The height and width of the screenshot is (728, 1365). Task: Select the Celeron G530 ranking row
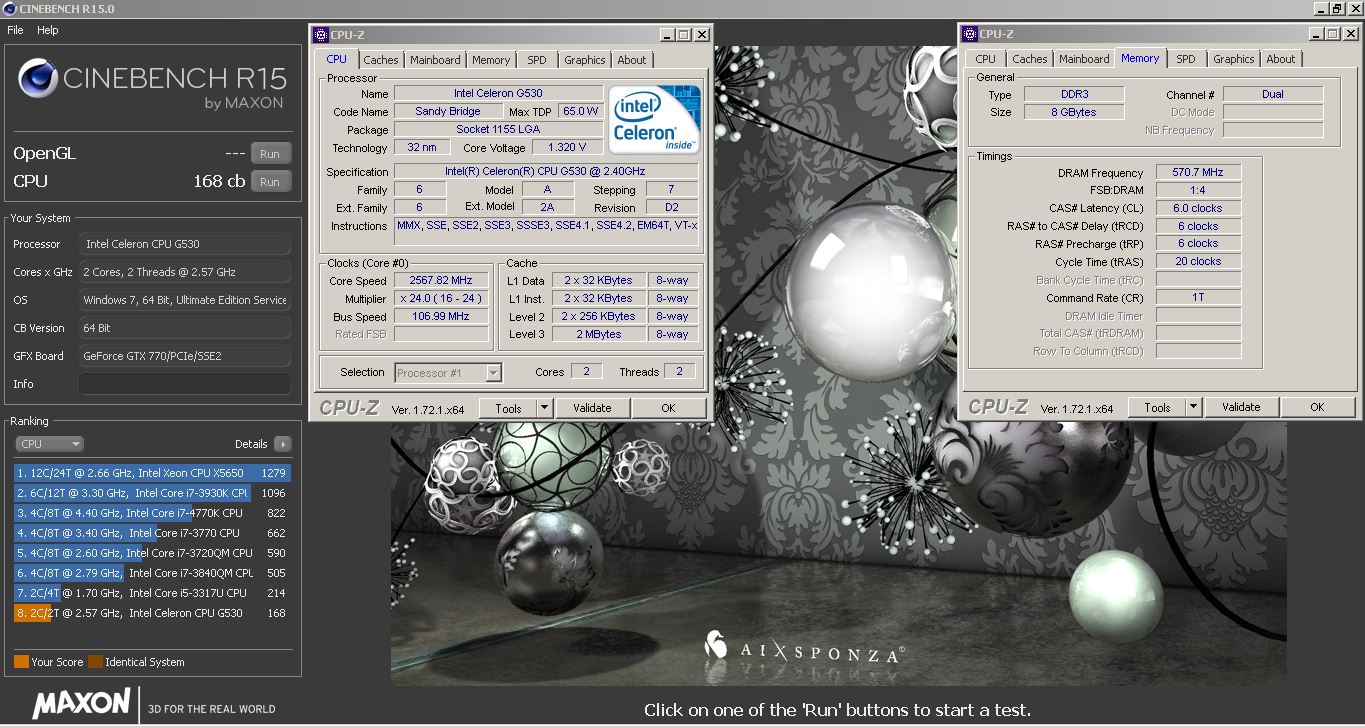click(x=151, y=613)
